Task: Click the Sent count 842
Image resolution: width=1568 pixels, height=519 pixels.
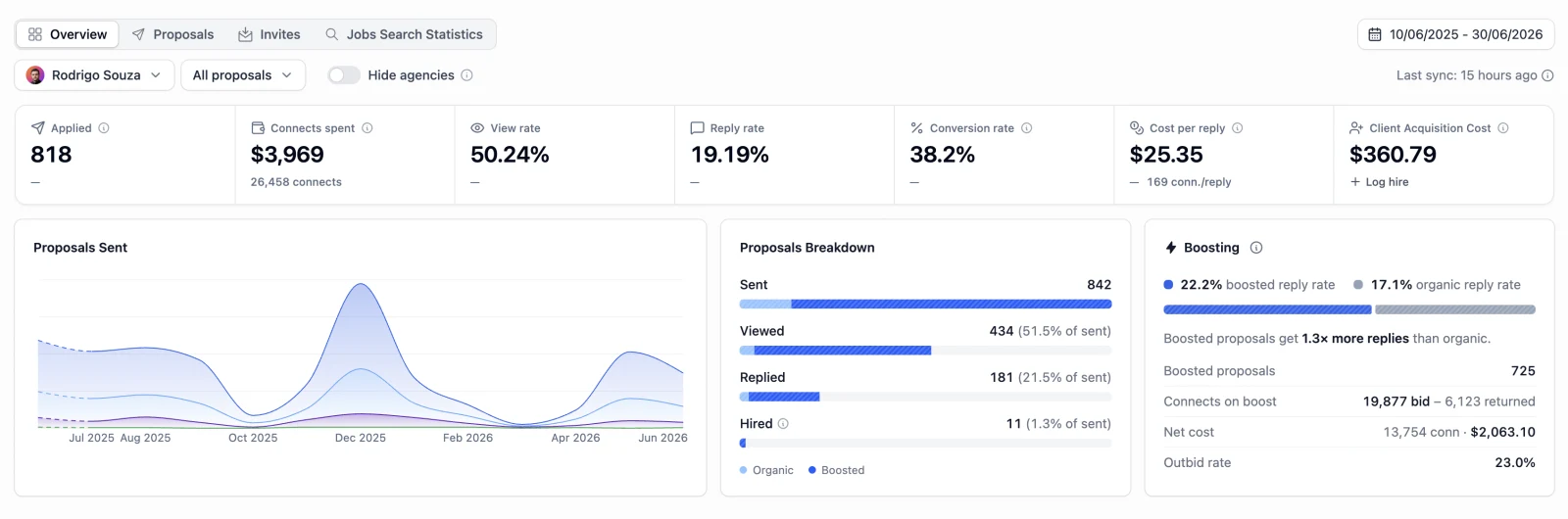Action: point(1100,285)
